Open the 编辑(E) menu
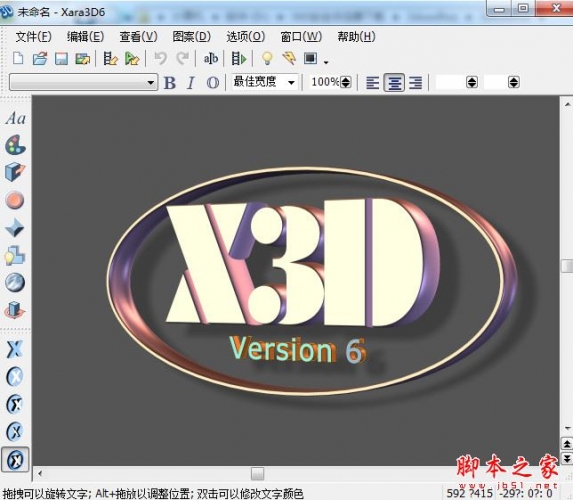The width and height of the screenshot is (573, 500). [x=86, y=37]
